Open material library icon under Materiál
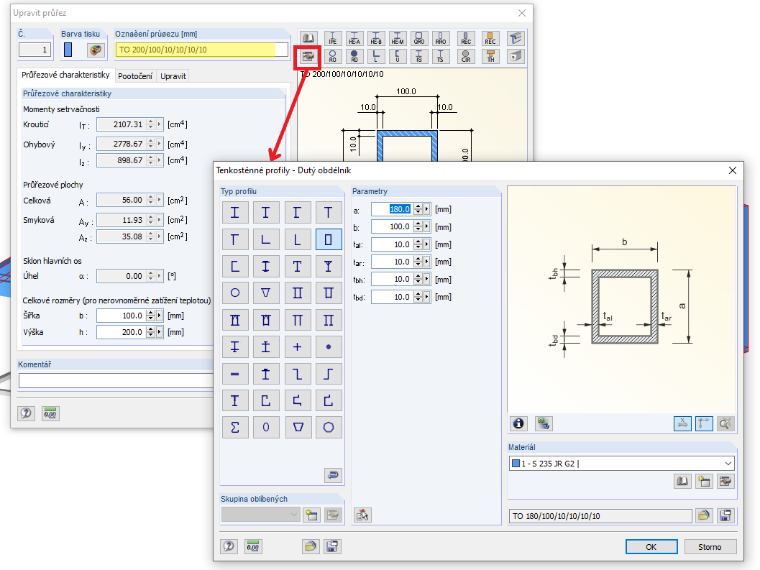760x570 pixels. 682,481
